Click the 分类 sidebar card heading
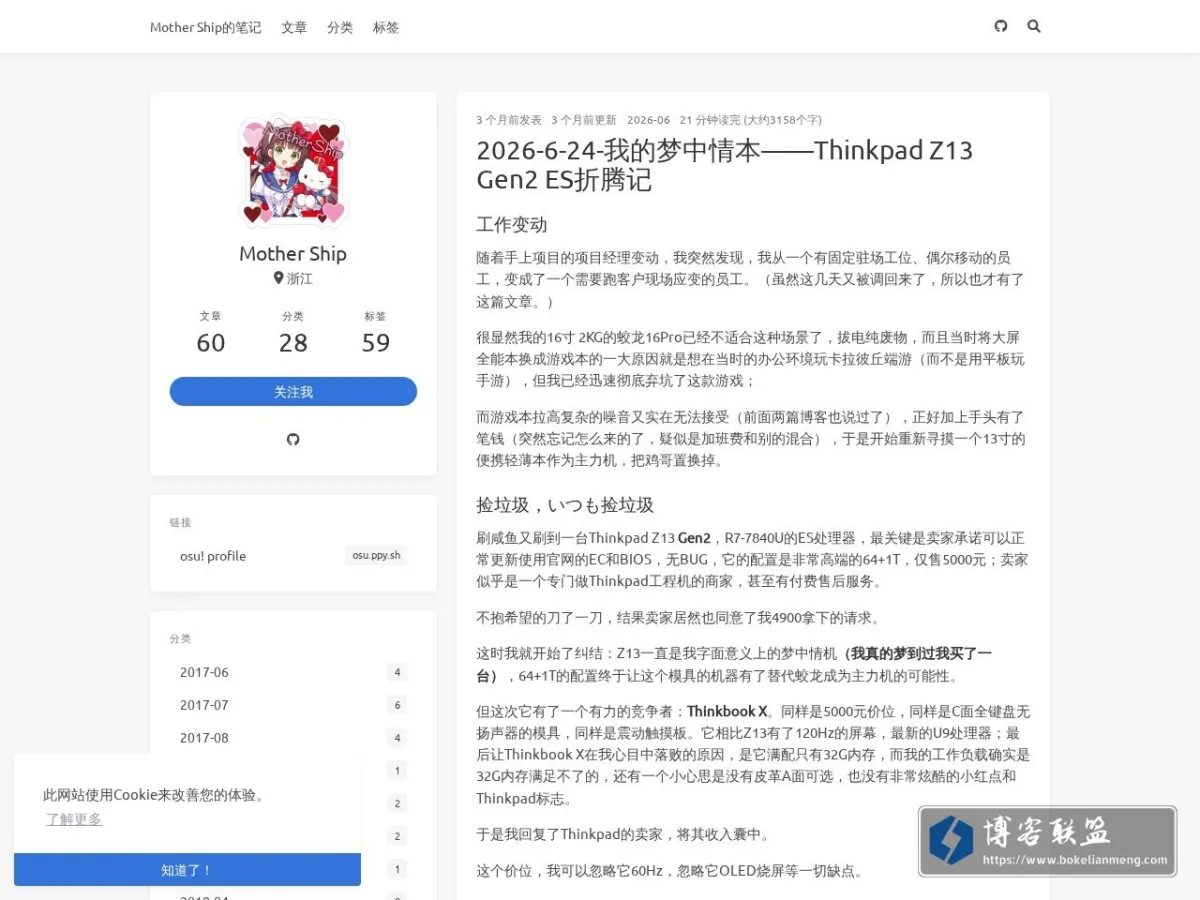The width and height of the screenshot is (1200, 900). pyautogui.click(x=180, y=638)
